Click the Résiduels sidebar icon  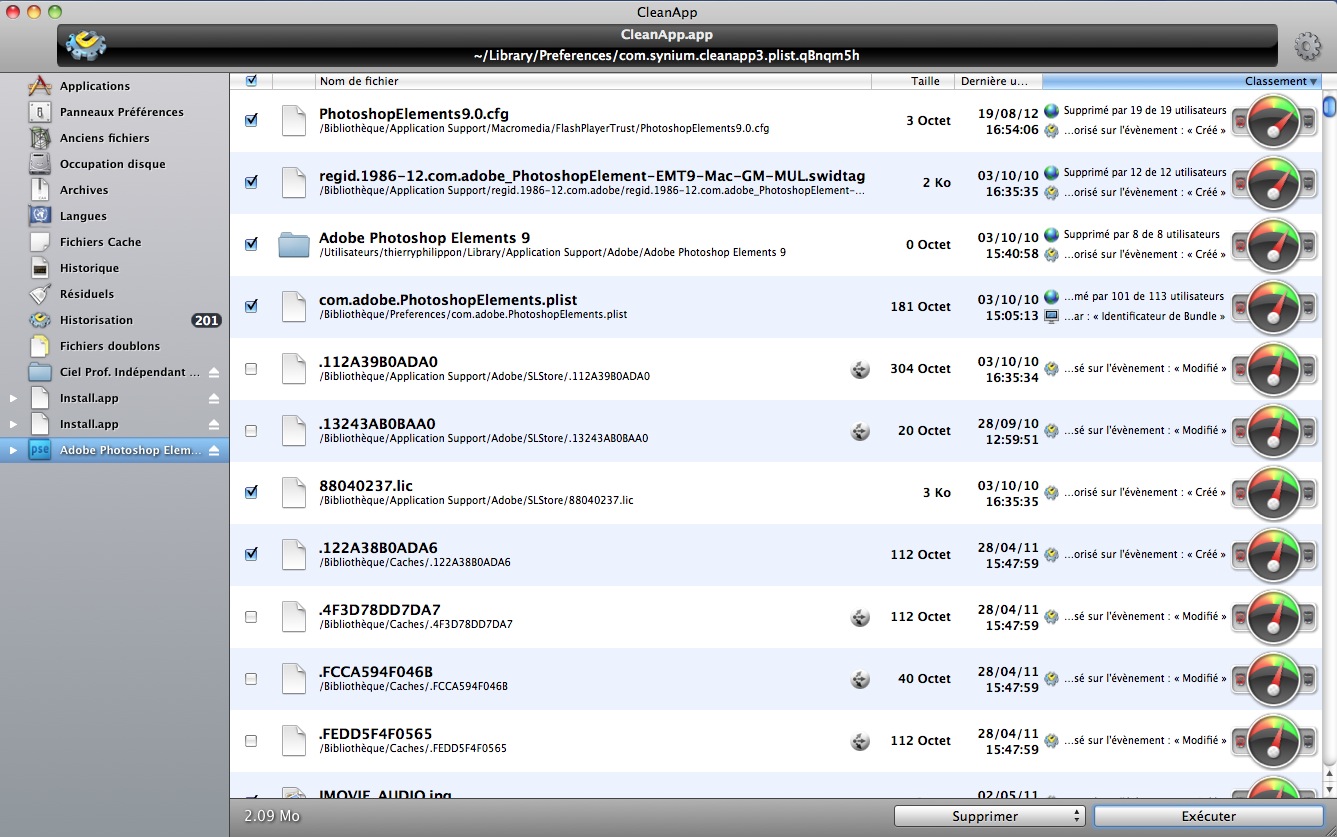tap(40, 294)
